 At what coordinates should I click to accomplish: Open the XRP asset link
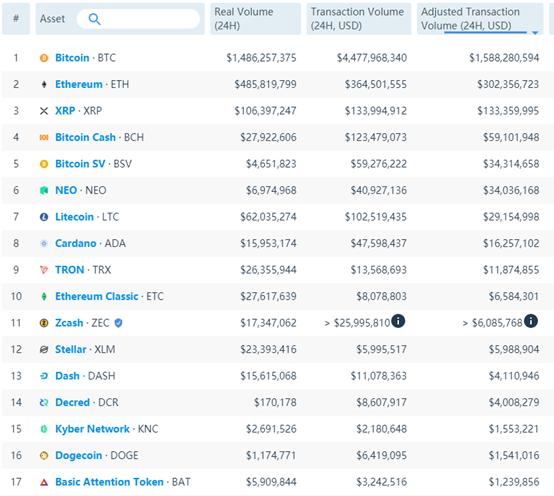tap(65, 111)
